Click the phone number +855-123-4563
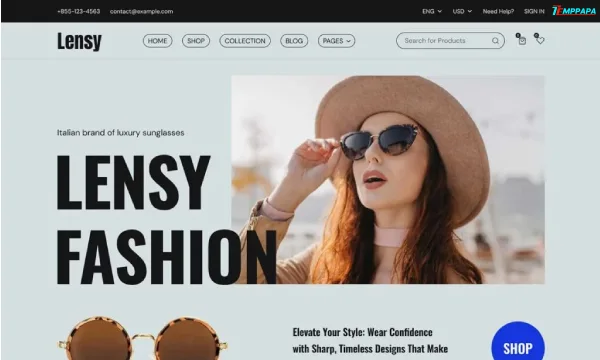 78,11
